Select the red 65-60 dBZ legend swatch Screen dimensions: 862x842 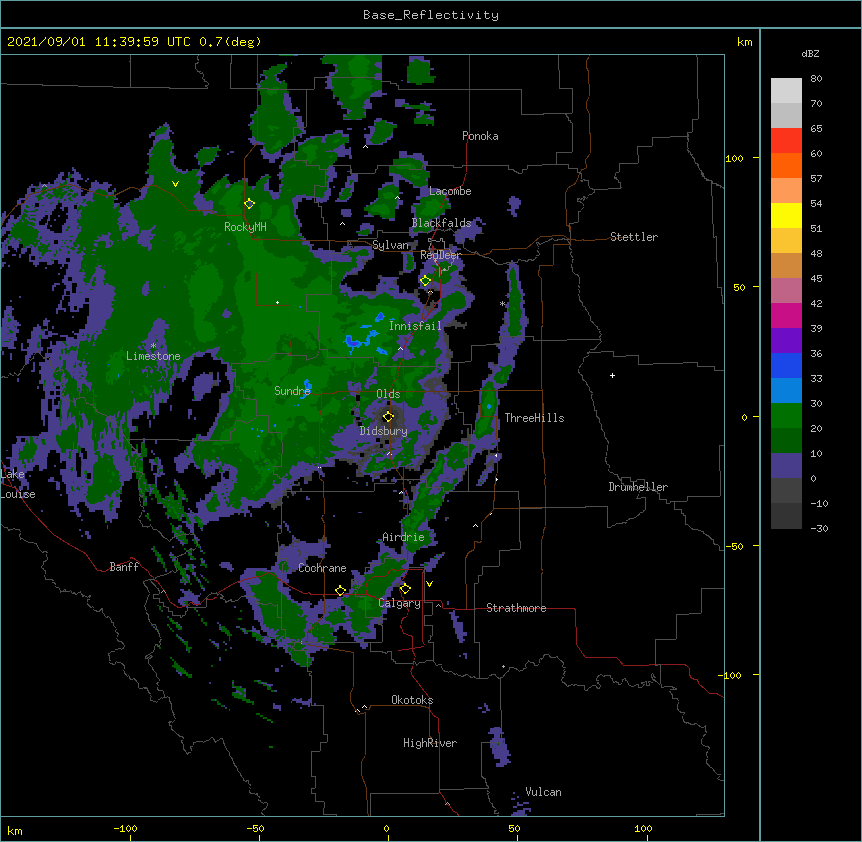[x=786, y=141]
